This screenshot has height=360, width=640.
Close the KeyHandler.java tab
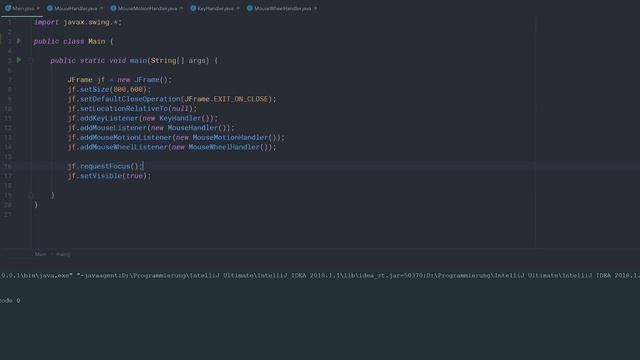pos(238,8)
